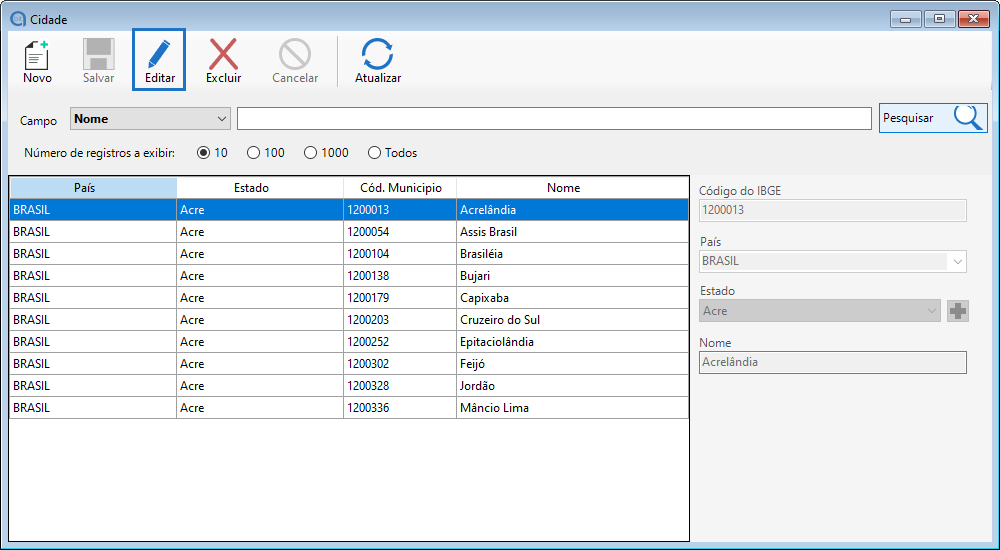
Task: Click the Salvar floppy disk icon
Action: (x=98, y=55)
